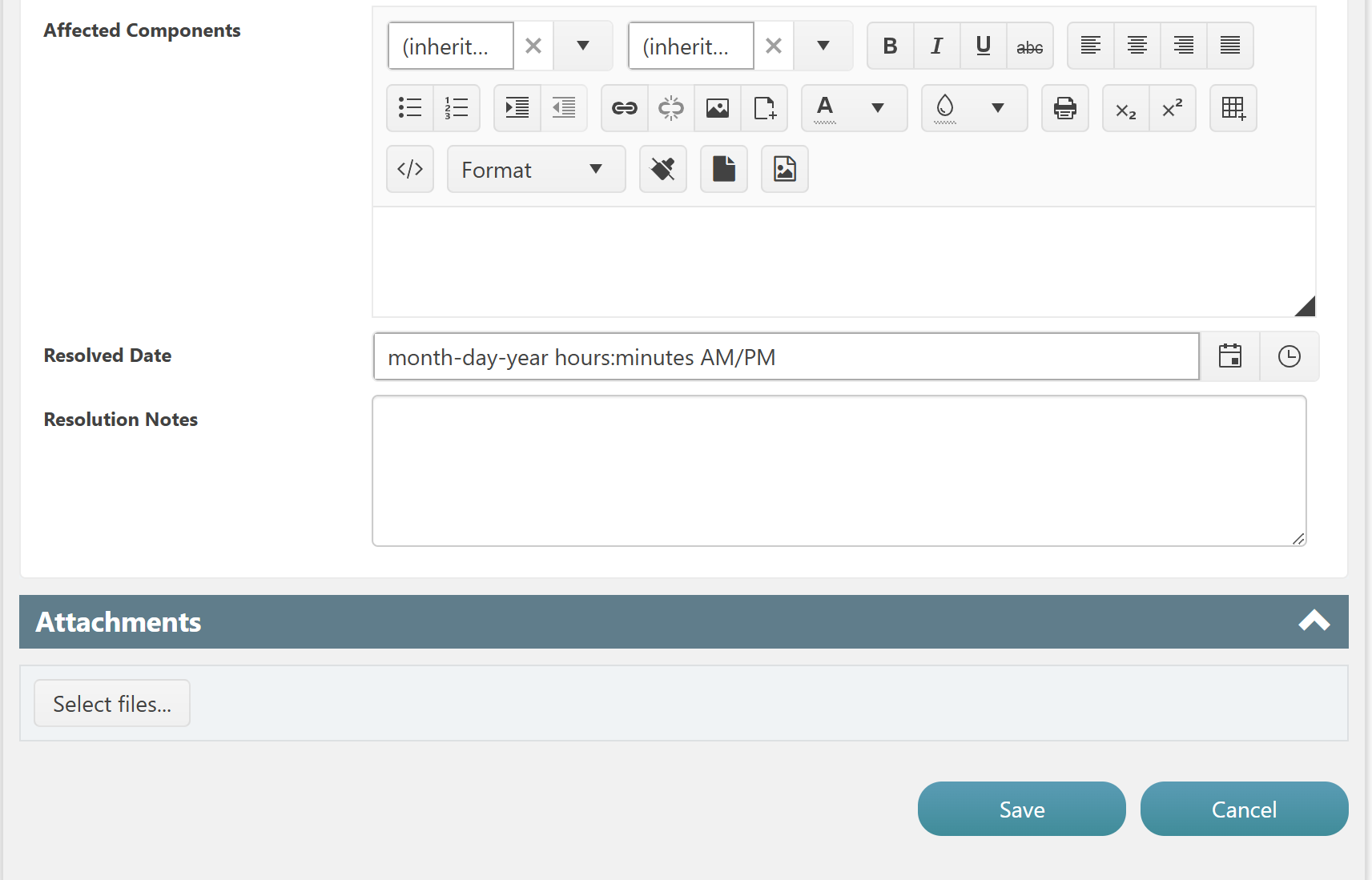Image resolution: width=1372 pixels, height=880 pixels.
Task: Expand the font color dropdown arrow
Action: [x=878, y=108]
